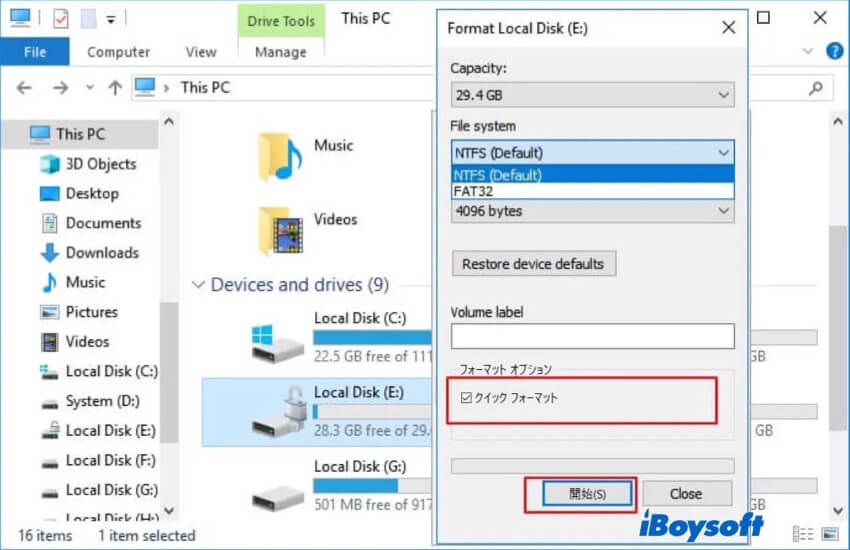The width and height of the screenshot is (850, 550).
Task: Click the Music folder icon in main pane
Action: (279, 155)
